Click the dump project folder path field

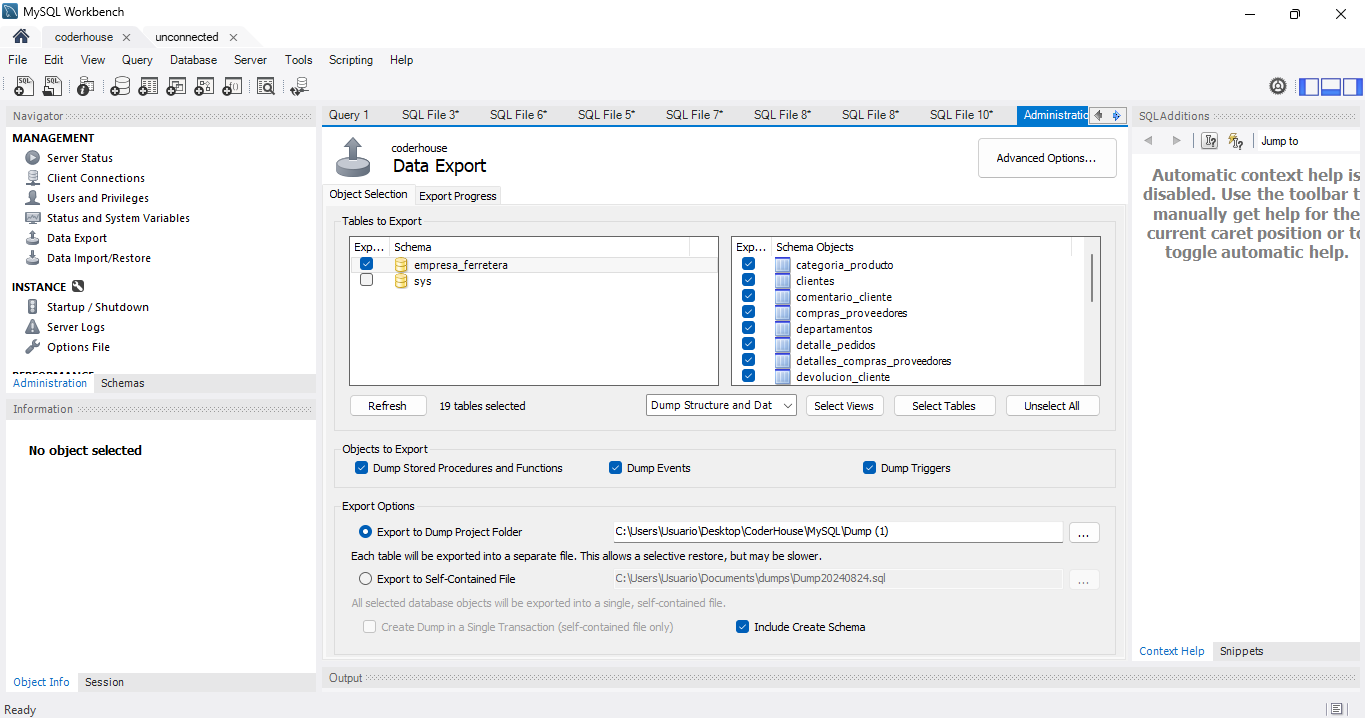click(838, 532)
